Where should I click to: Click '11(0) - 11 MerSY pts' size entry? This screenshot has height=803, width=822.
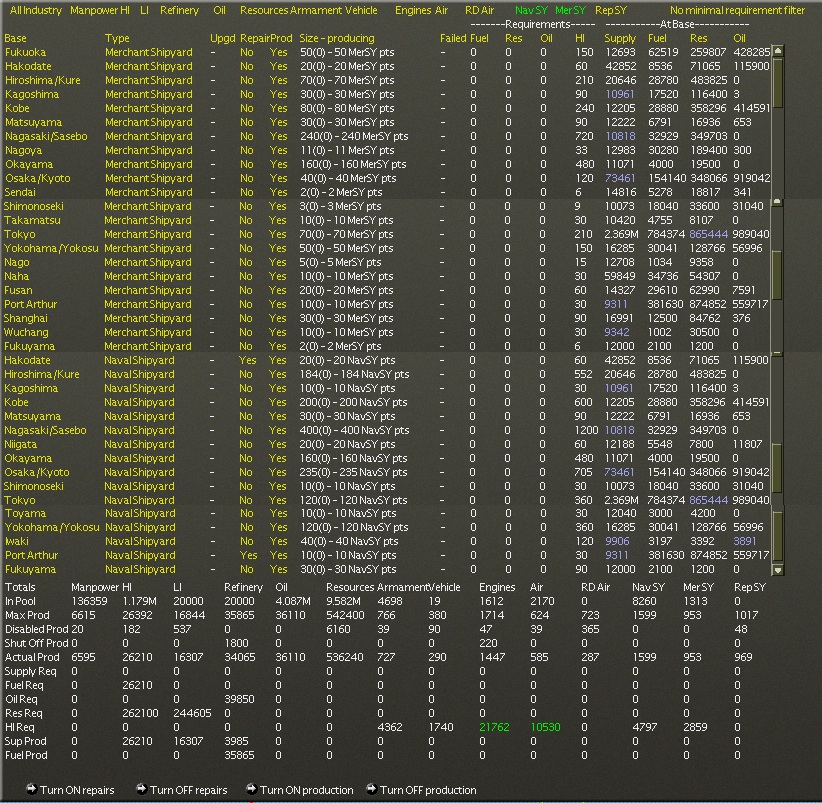tap(347, 150)
